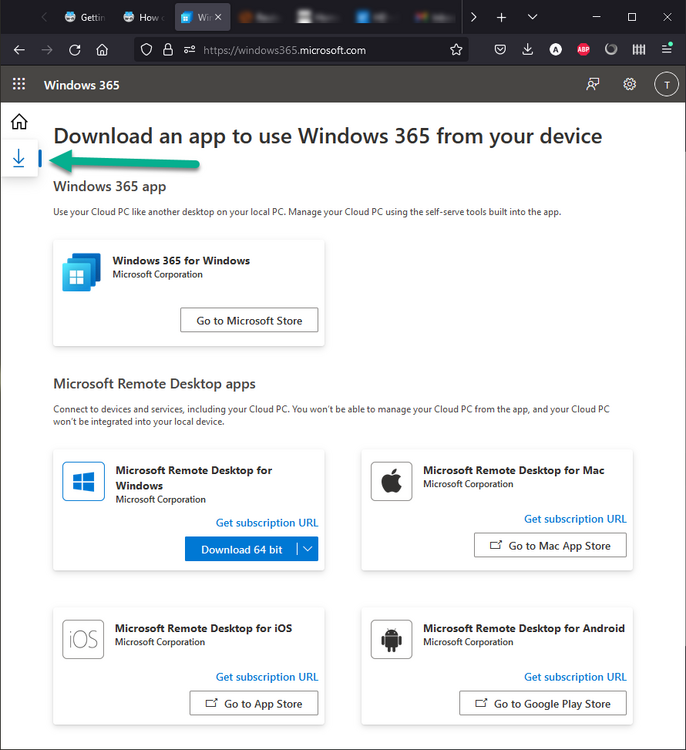Click Go to Google Play Store button

coord(542,703)
